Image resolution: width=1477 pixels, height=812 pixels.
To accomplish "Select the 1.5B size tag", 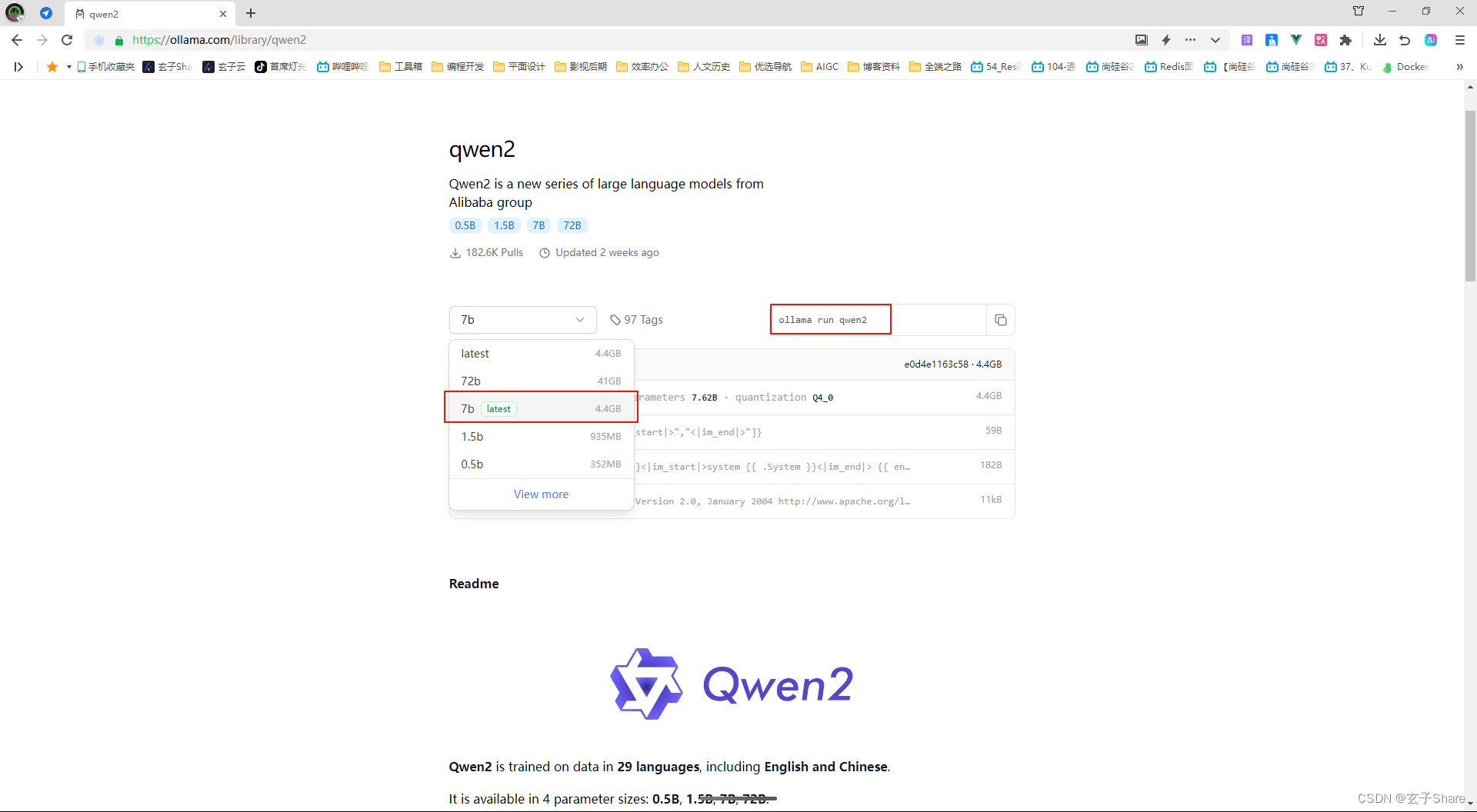I will [505, 225].
